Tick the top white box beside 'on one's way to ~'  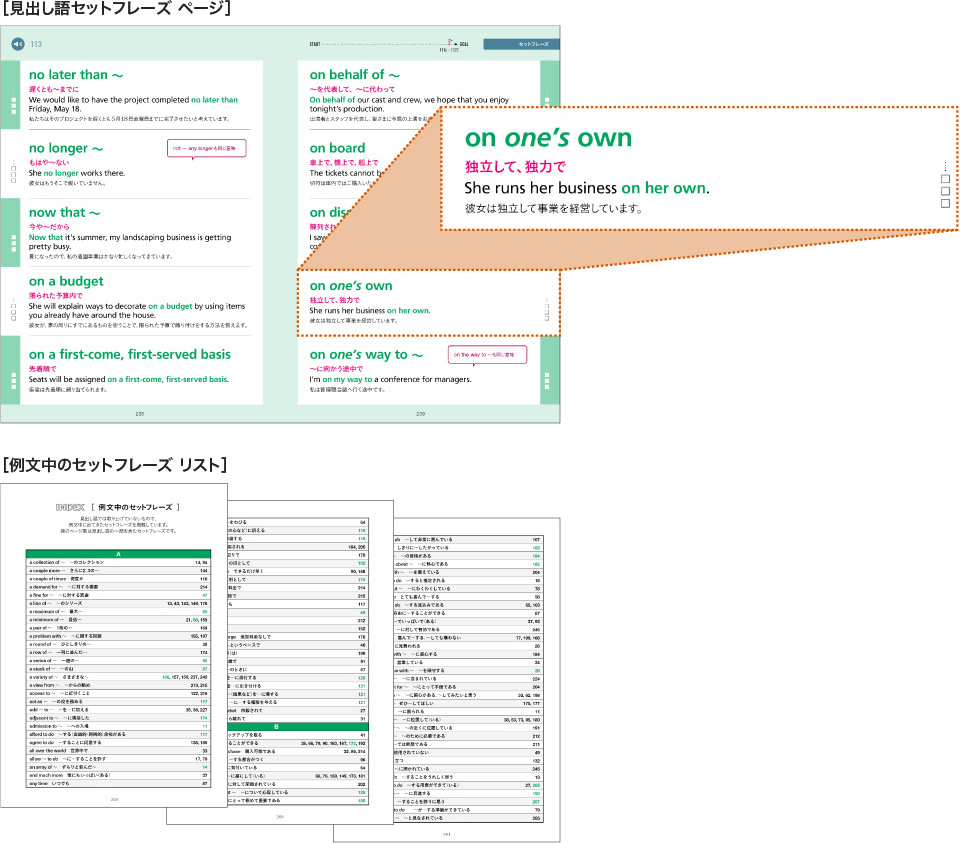(547, 375)
